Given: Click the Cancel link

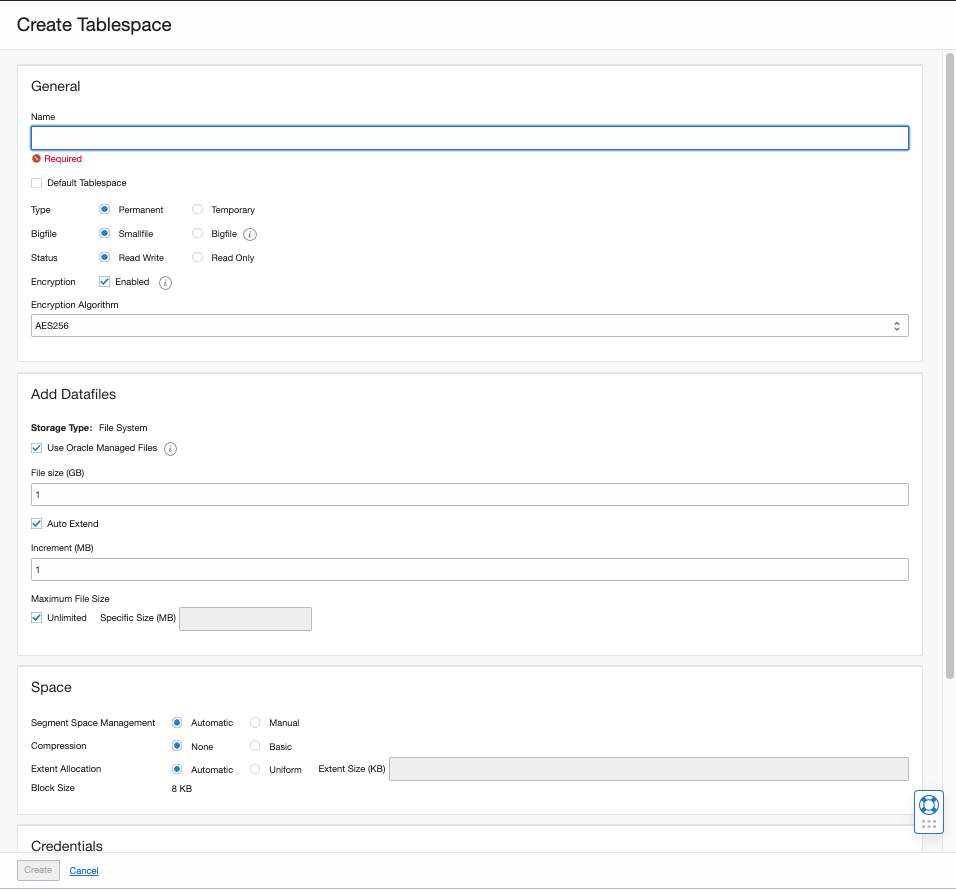Looking at the screenshot, I should point(84,871).
